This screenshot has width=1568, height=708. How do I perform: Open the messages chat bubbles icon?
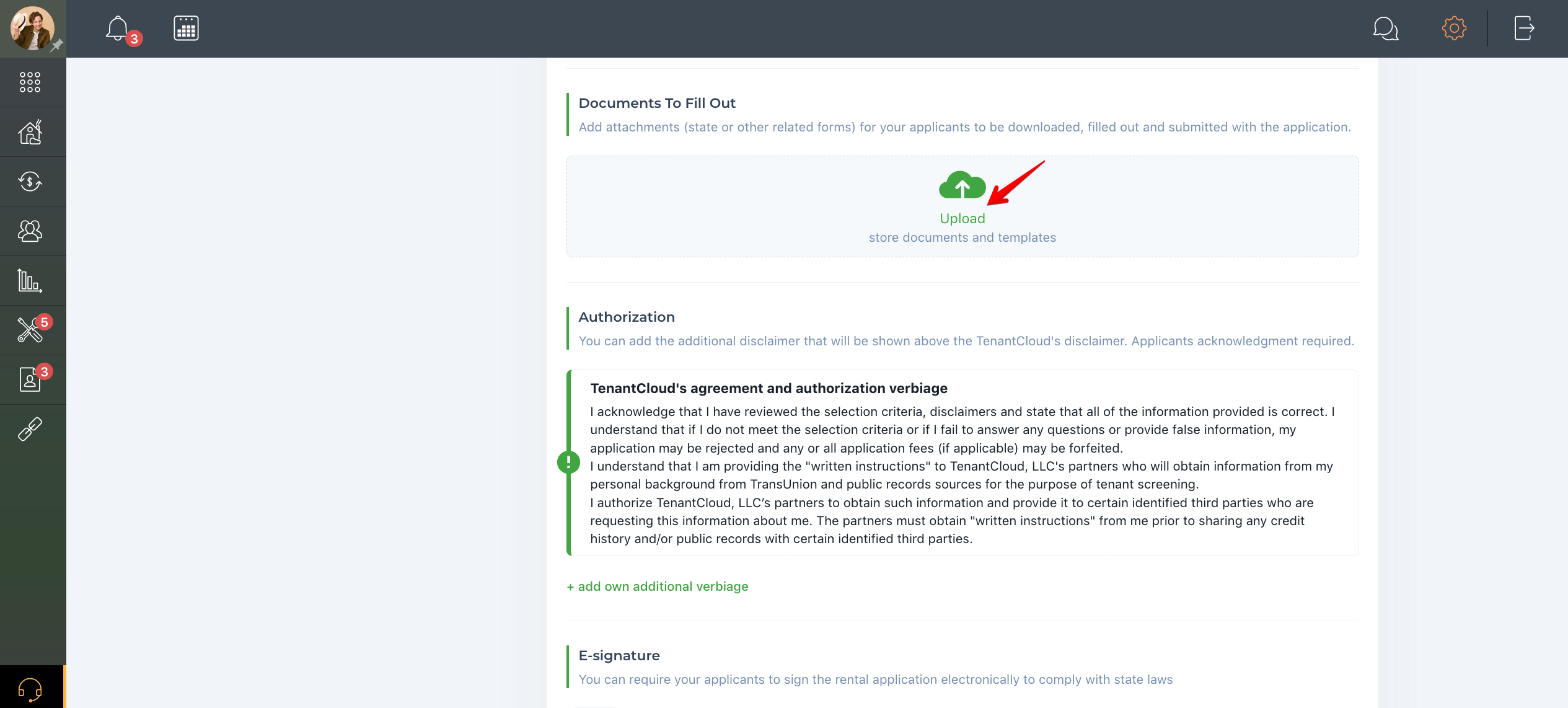(1385, 29)
